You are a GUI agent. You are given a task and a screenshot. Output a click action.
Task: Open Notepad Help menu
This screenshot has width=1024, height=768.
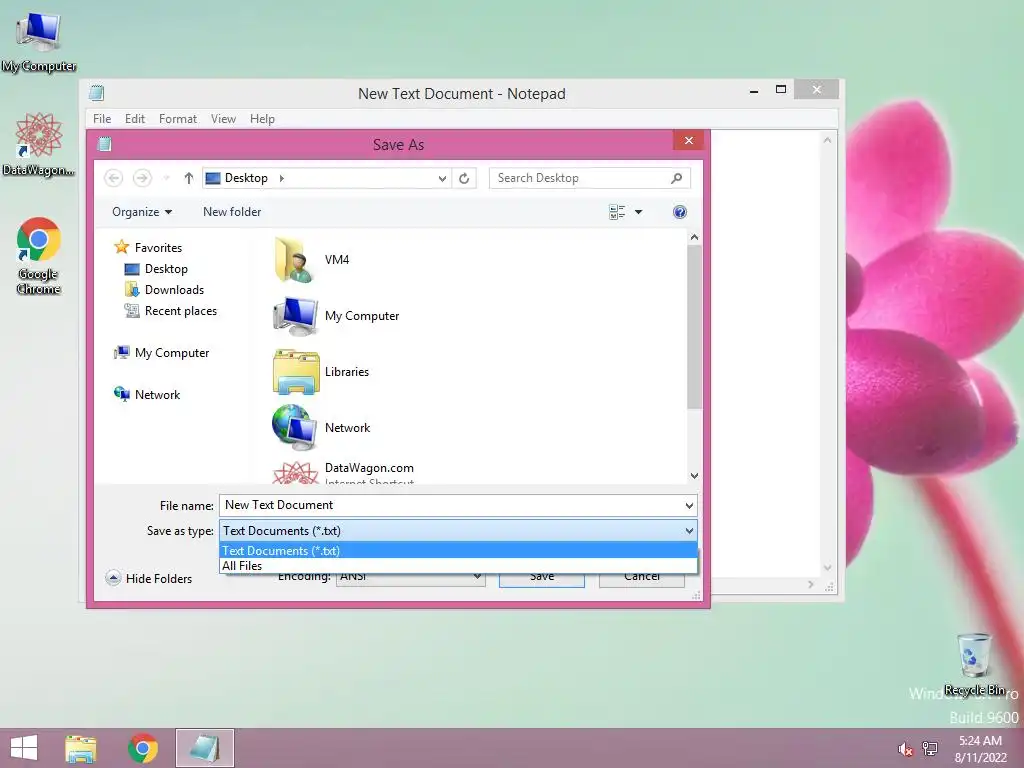pyautogui.click(x=262, y=119)
